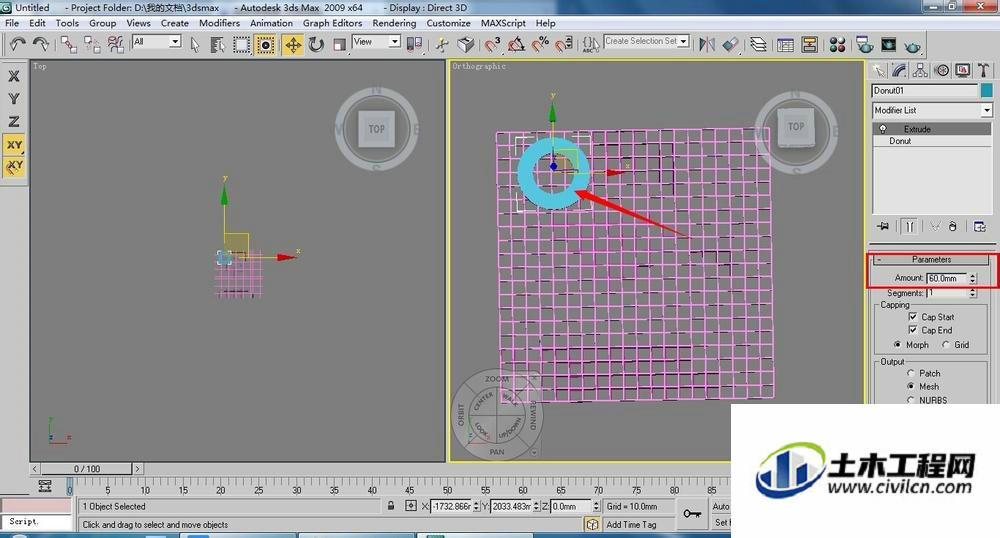Switch to the Display command panel tab
The height and width of the screenshot is (538, 1000).
962,70
